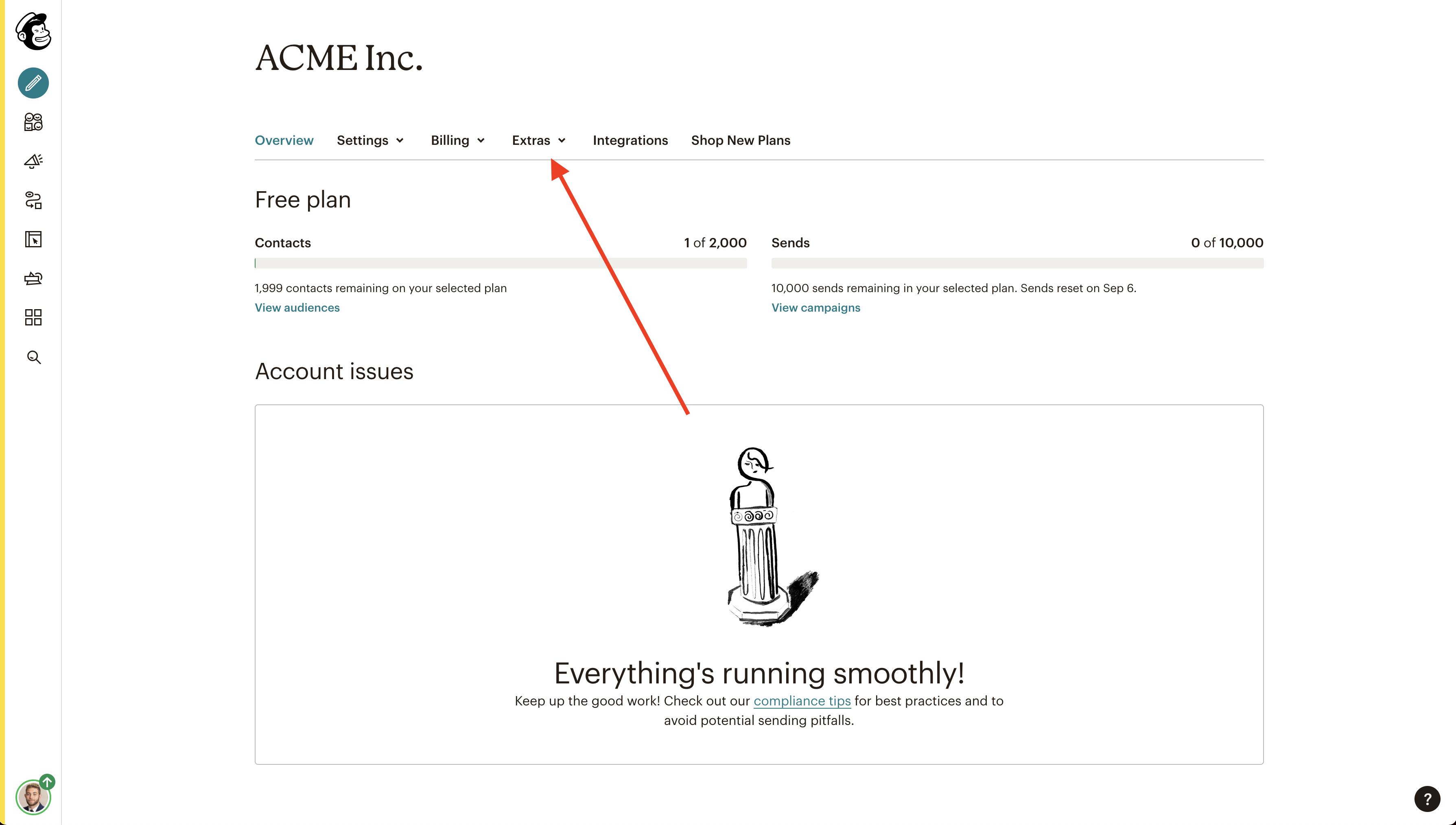Open the Campaigns megaphone icon
The height and width of the screenshot is (825, 1456).
pos(33,161)
